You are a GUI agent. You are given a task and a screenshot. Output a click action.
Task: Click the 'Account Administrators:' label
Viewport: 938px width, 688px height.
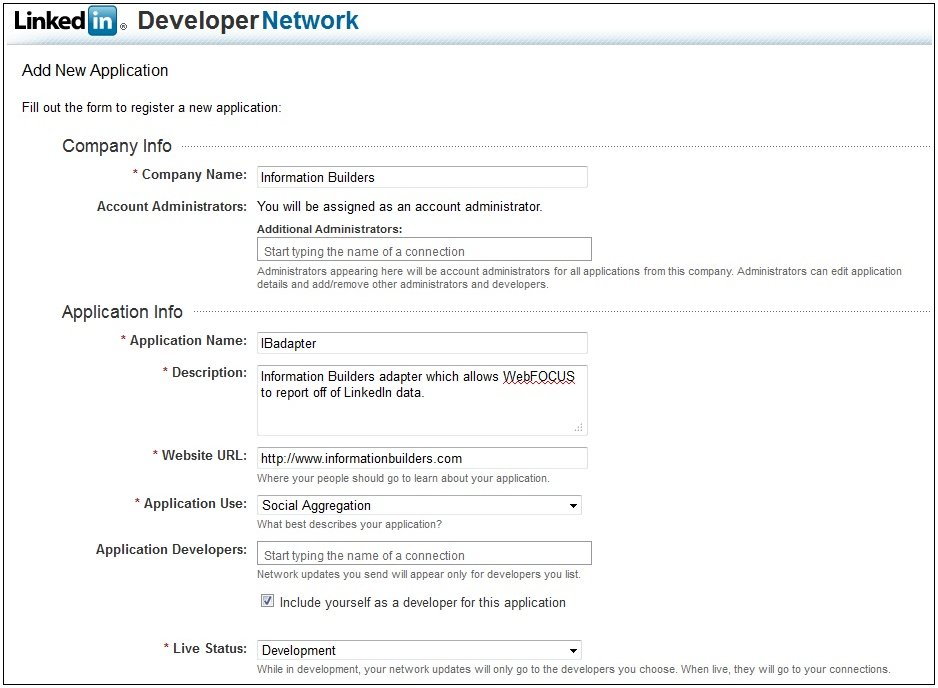[x=172, y=206]
